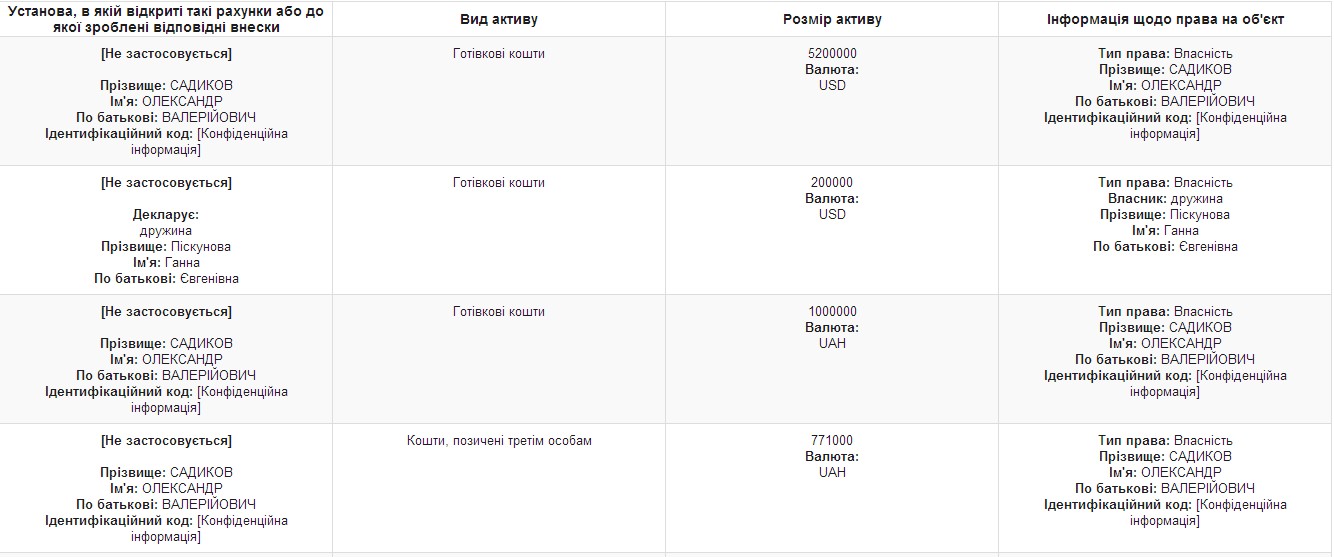This screenshot has width=1334, height=557.
Task: Click 'Власник: дружина' in the rights column
Action: click(x=1165, y=198)
